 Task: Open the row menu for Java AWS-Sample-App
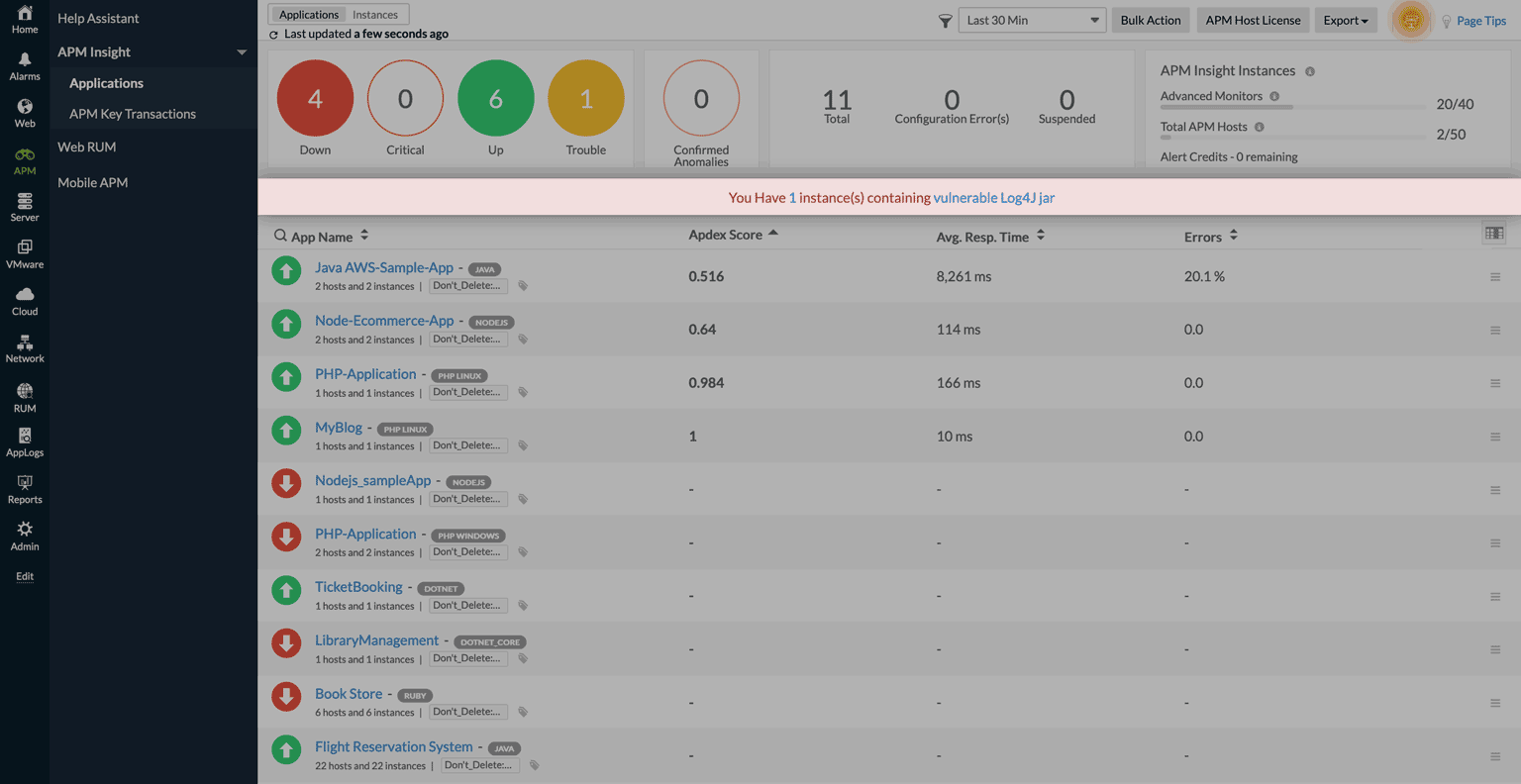(x=1495, y=277)
